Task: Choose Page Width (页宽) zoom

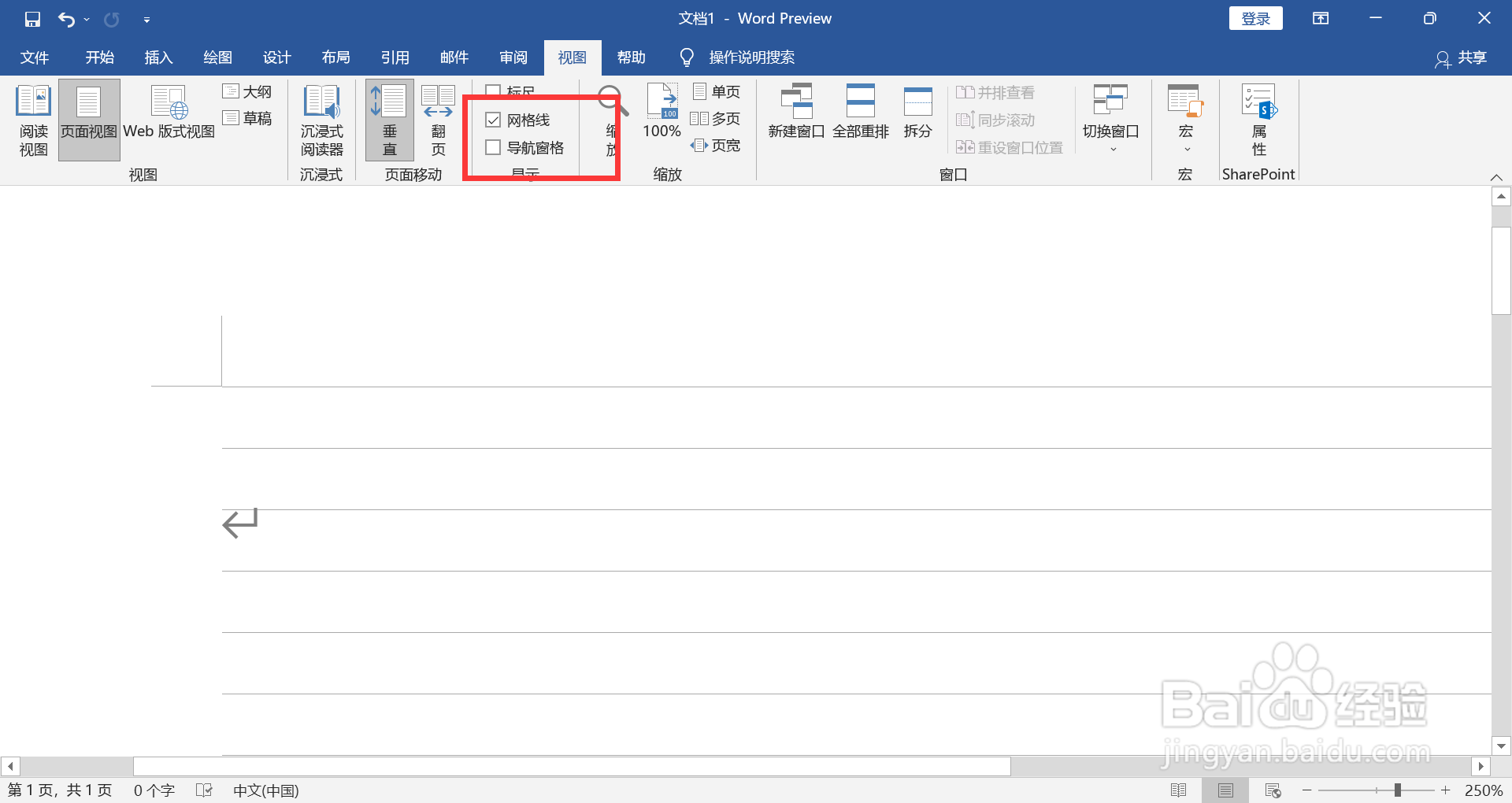Action: pos(716,146)
